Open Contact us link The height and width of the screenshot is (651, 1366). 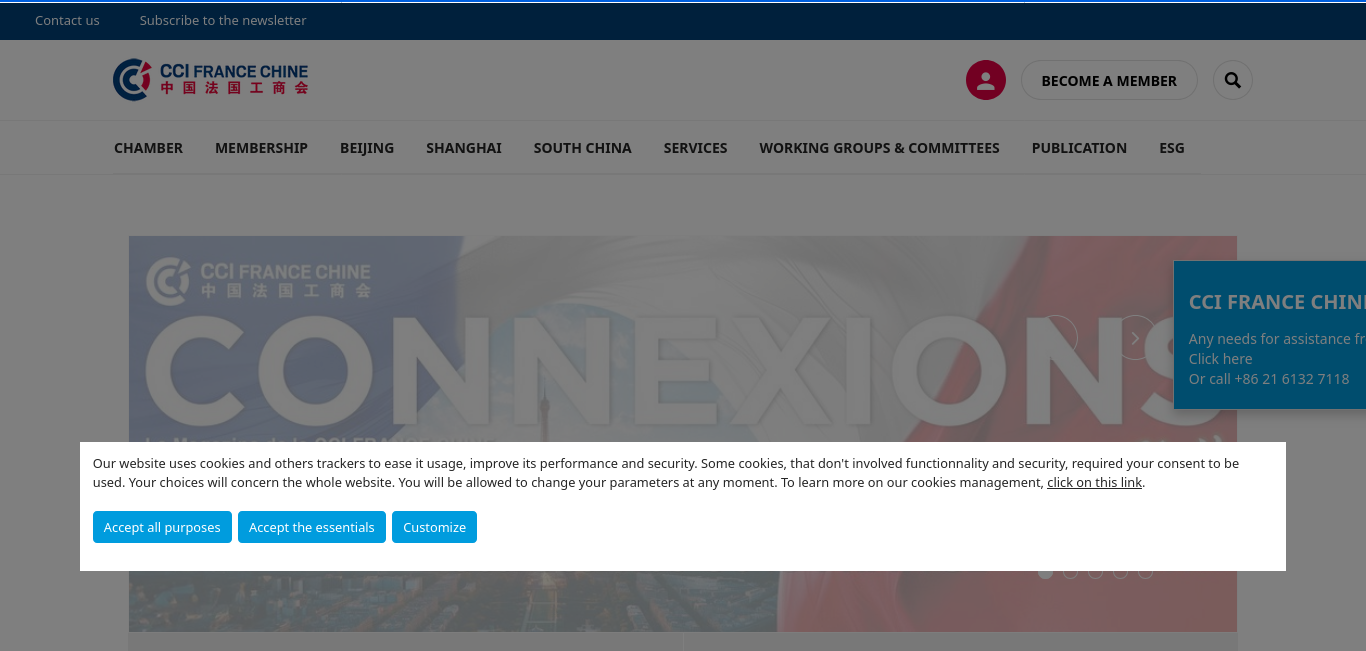coord(67,20)
